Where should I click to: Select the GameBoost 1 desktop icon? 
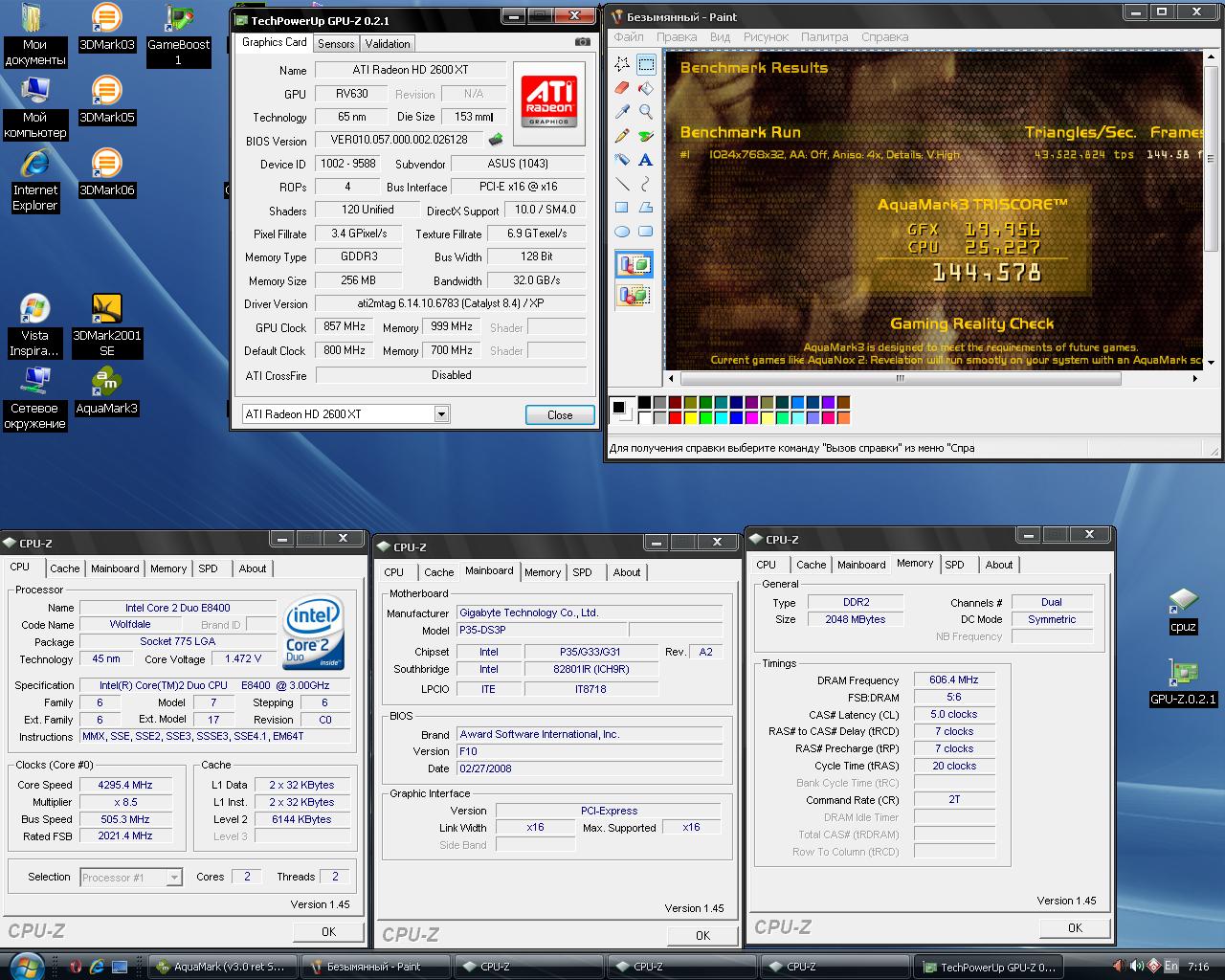point(178,35)
